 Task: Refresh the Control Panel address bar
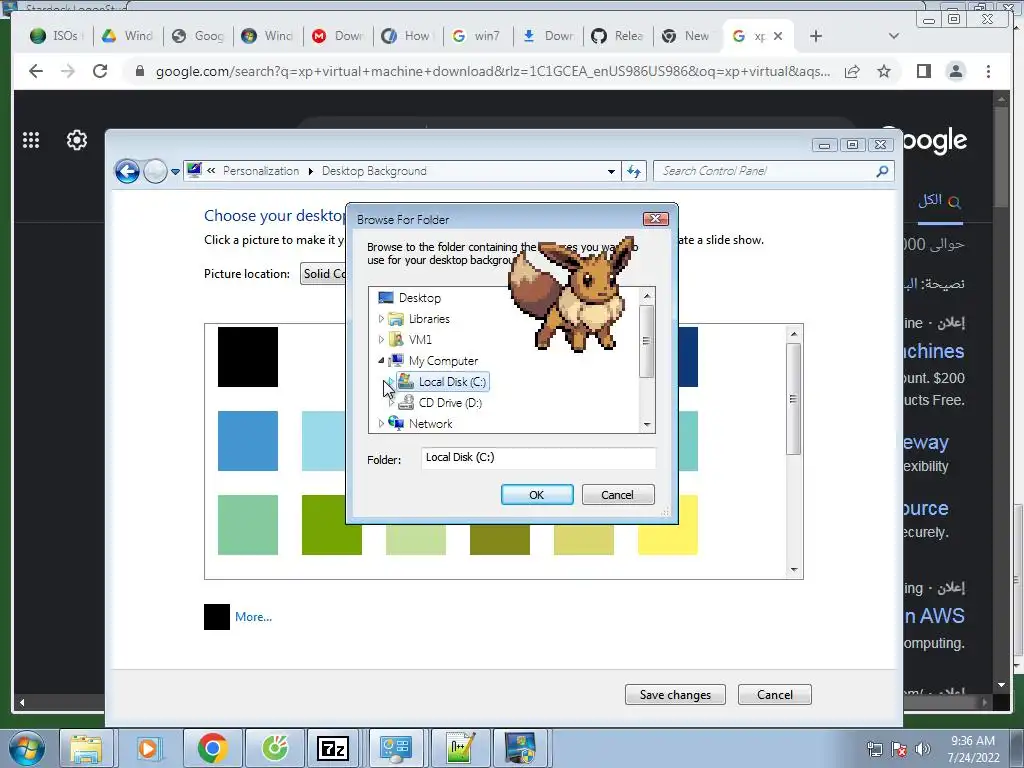633,172
